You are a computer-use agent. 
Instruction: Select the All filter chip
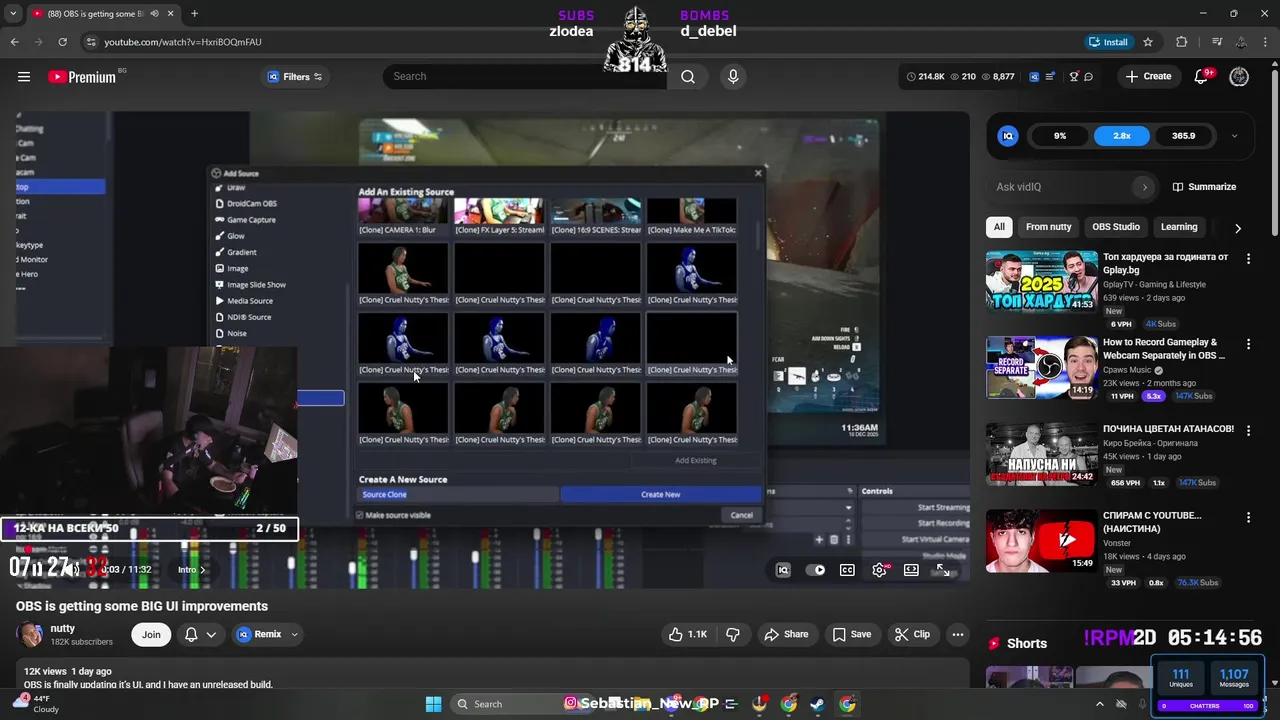point(999,227)
